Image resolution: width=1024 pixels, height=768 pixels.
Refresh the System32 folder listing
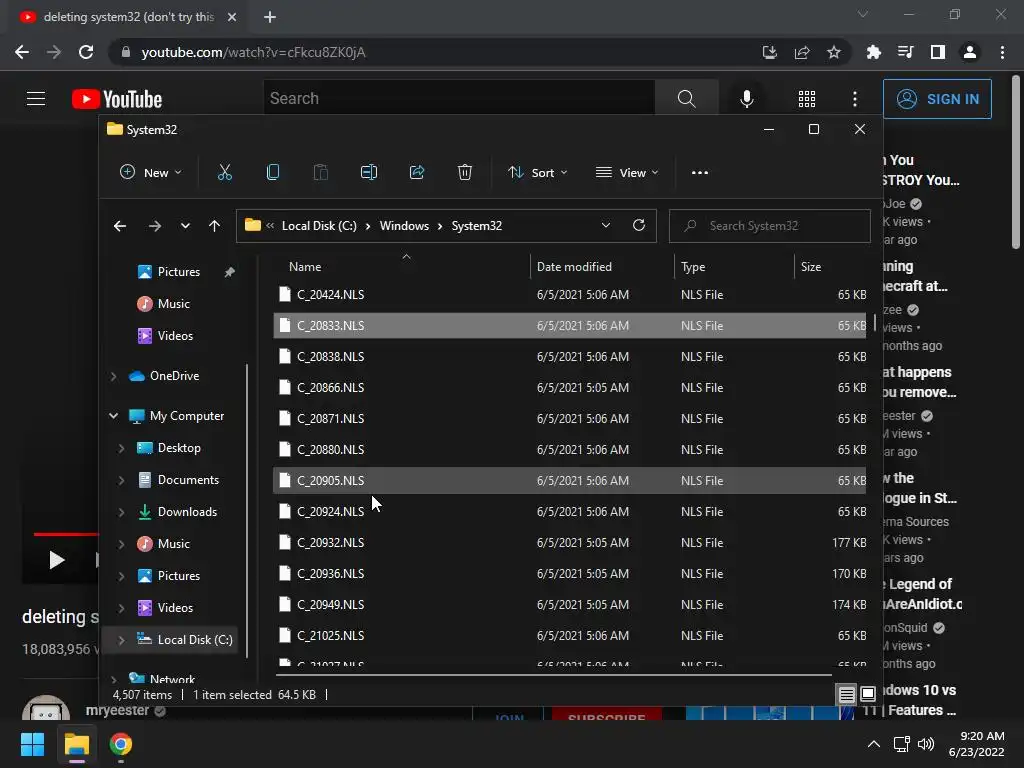639,225
